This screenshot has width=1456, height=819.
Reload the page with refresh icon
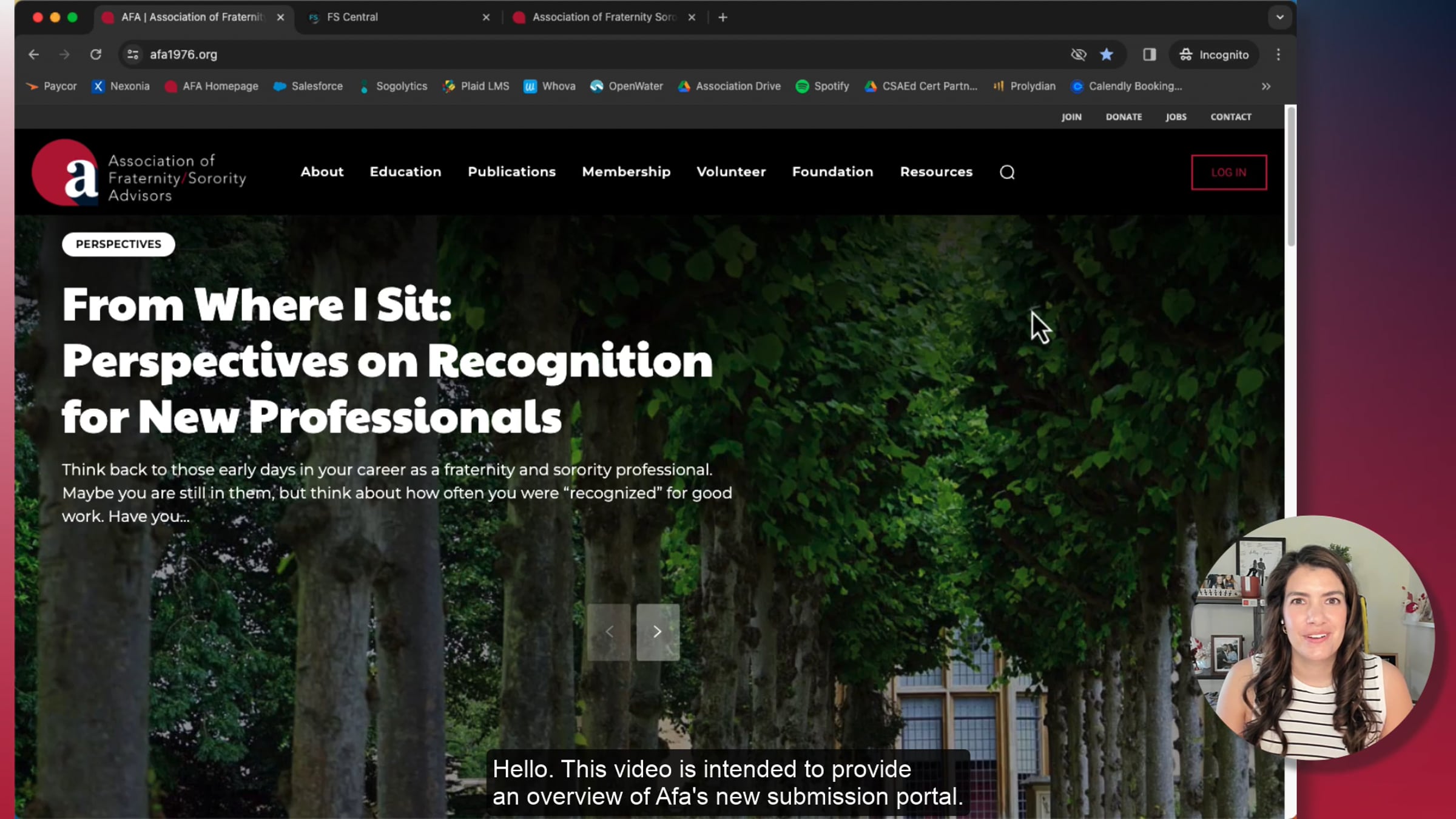click(96, 55)
